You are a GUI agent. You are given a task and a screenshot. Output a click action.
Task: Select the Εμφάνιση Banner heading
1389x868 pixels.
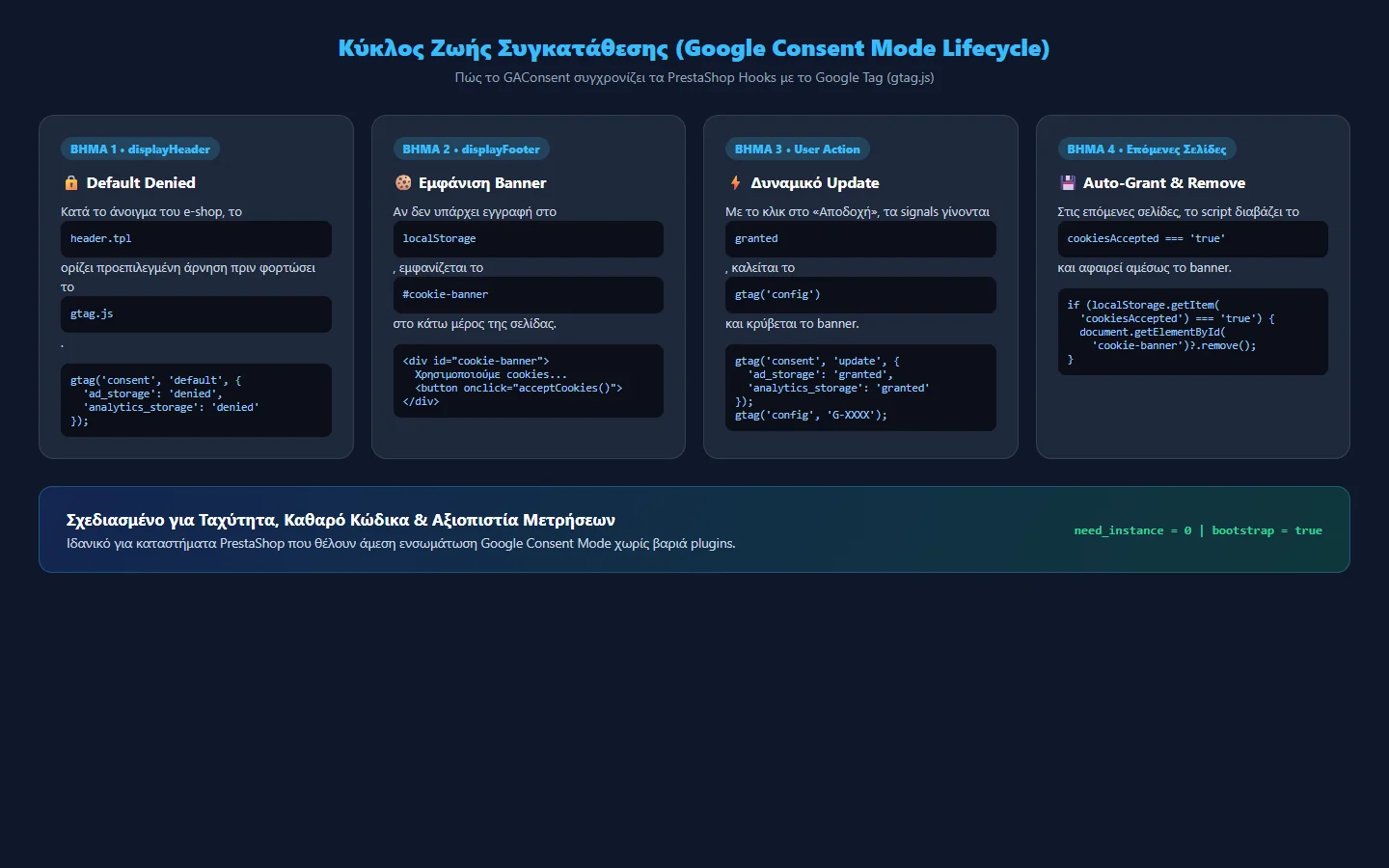482,183
